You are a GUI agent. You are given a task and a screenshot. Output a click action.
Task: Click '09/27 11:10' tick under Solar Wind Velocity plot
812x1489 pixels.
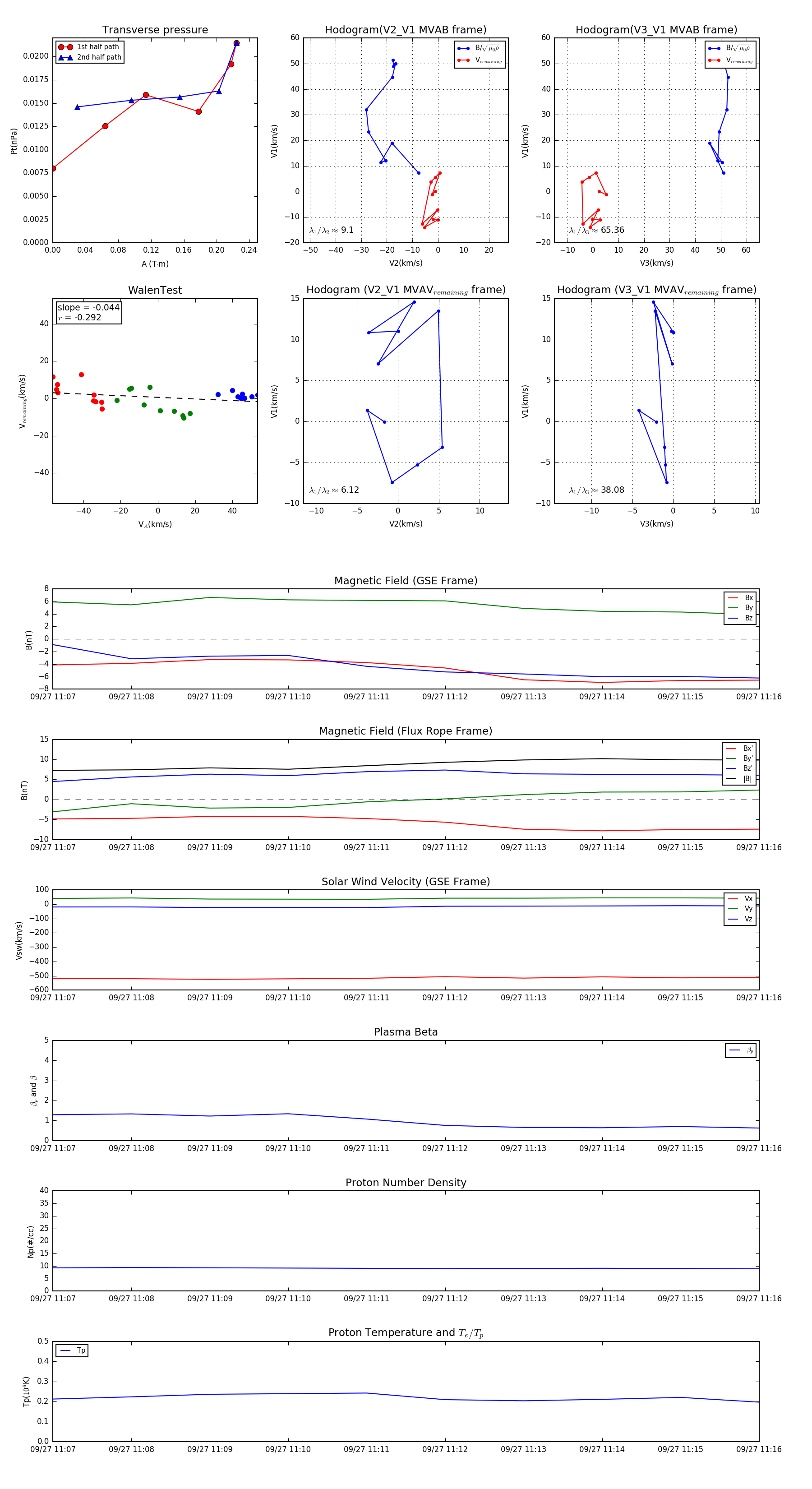click(x=288, y=998)
